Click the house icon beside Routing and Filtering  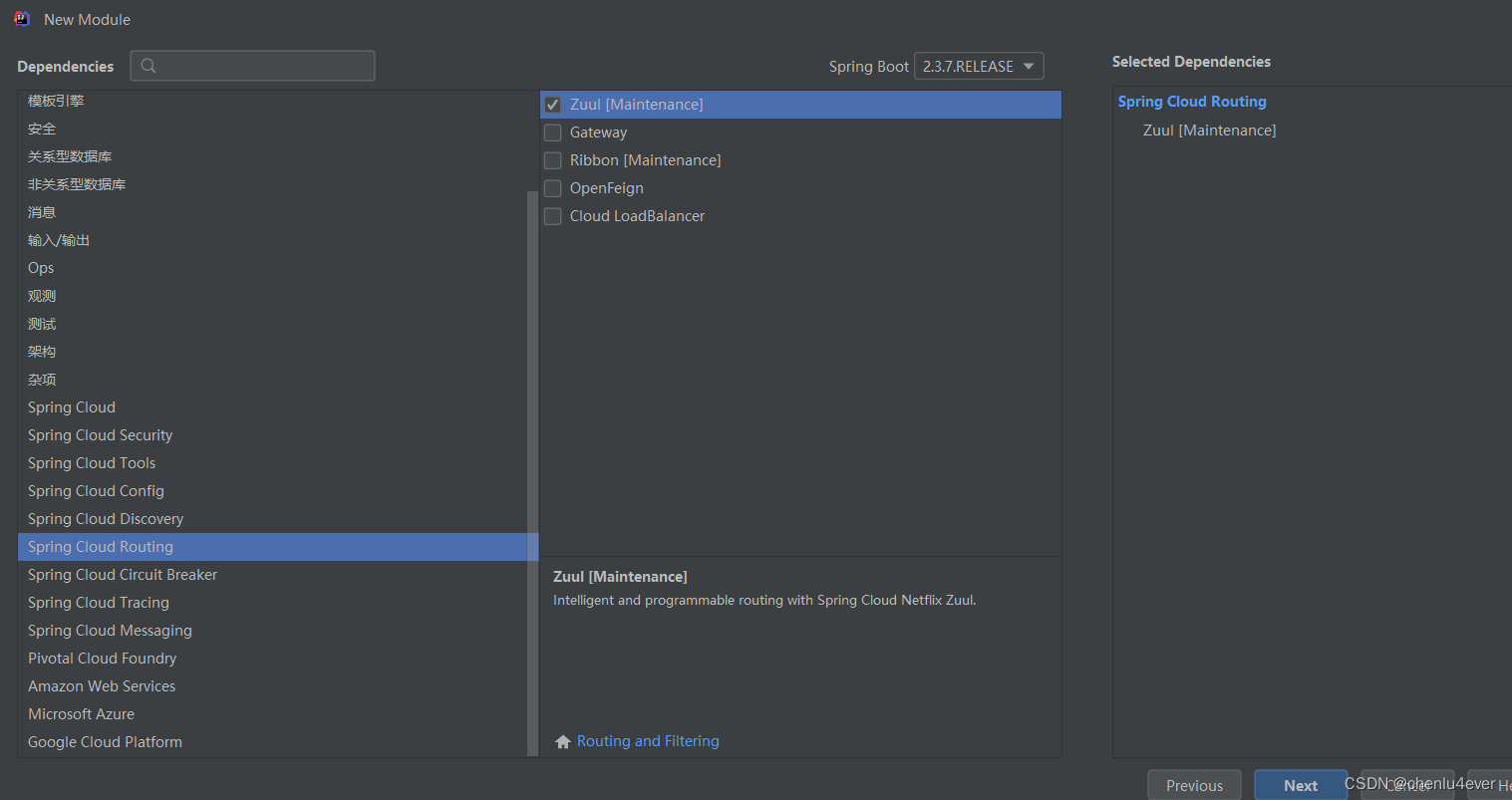click(563, 740)
